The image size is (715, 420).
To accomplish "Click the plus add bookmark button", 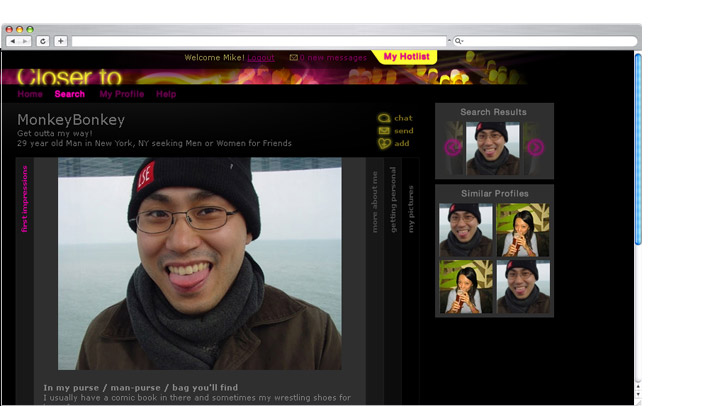I will pos(61,41).
